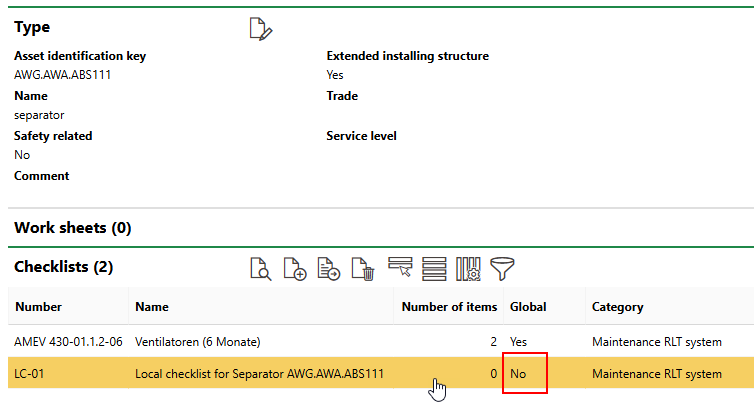
Task: Open checklist details with magnifier icon
Action: click(260, 268)
